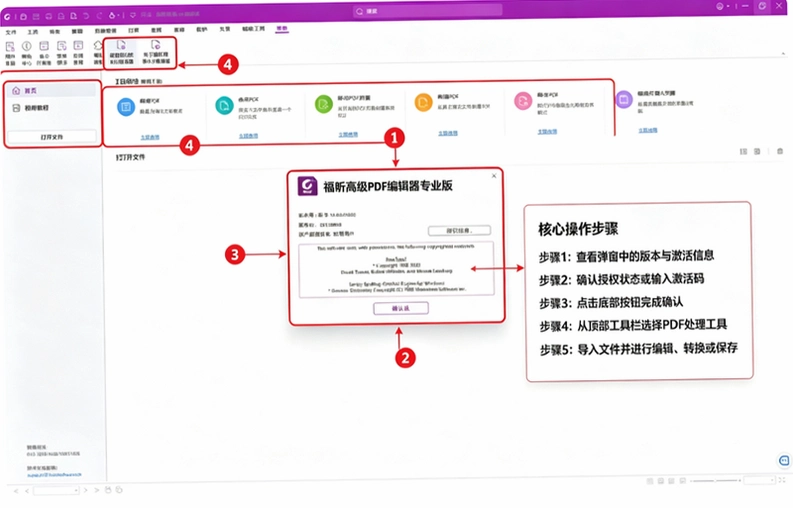Screen dimensions: 793x508
Task: Open the 文件 menu at the left of the menu bar
Action: (x=11, y=32)
